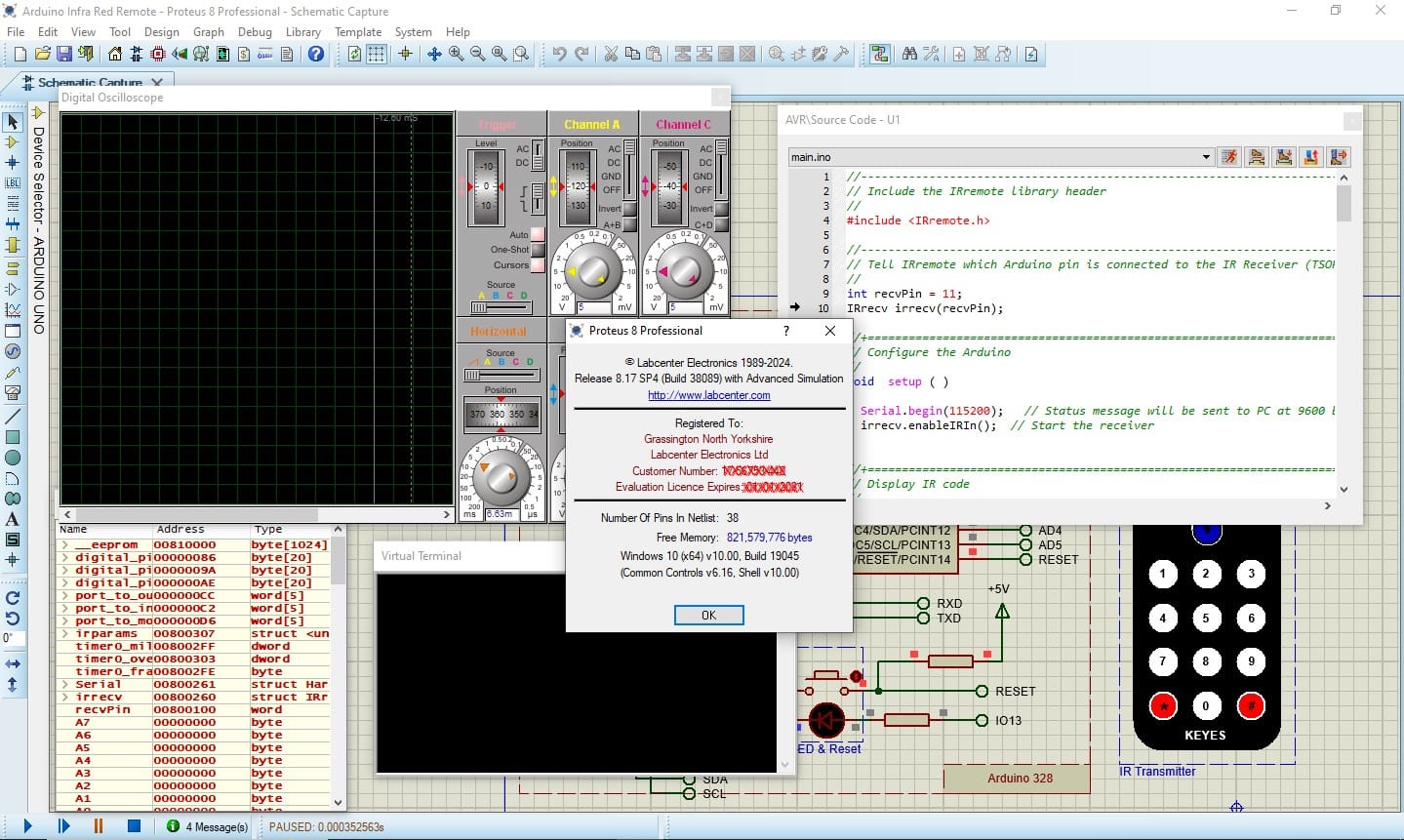The width and height of the screenshot is (1404, 840).
Task: Visit the labcenter.com link
Action: pyautogui.click(x=708, y=395)
